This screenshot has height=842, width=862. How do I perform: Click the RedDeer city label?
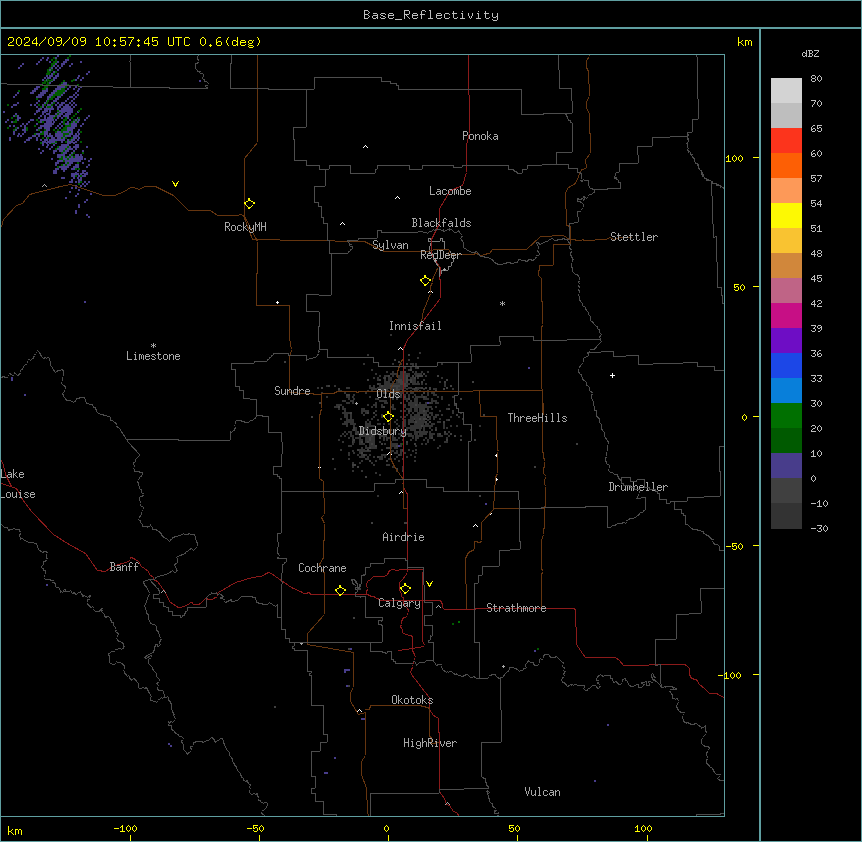tap(440, 255)
